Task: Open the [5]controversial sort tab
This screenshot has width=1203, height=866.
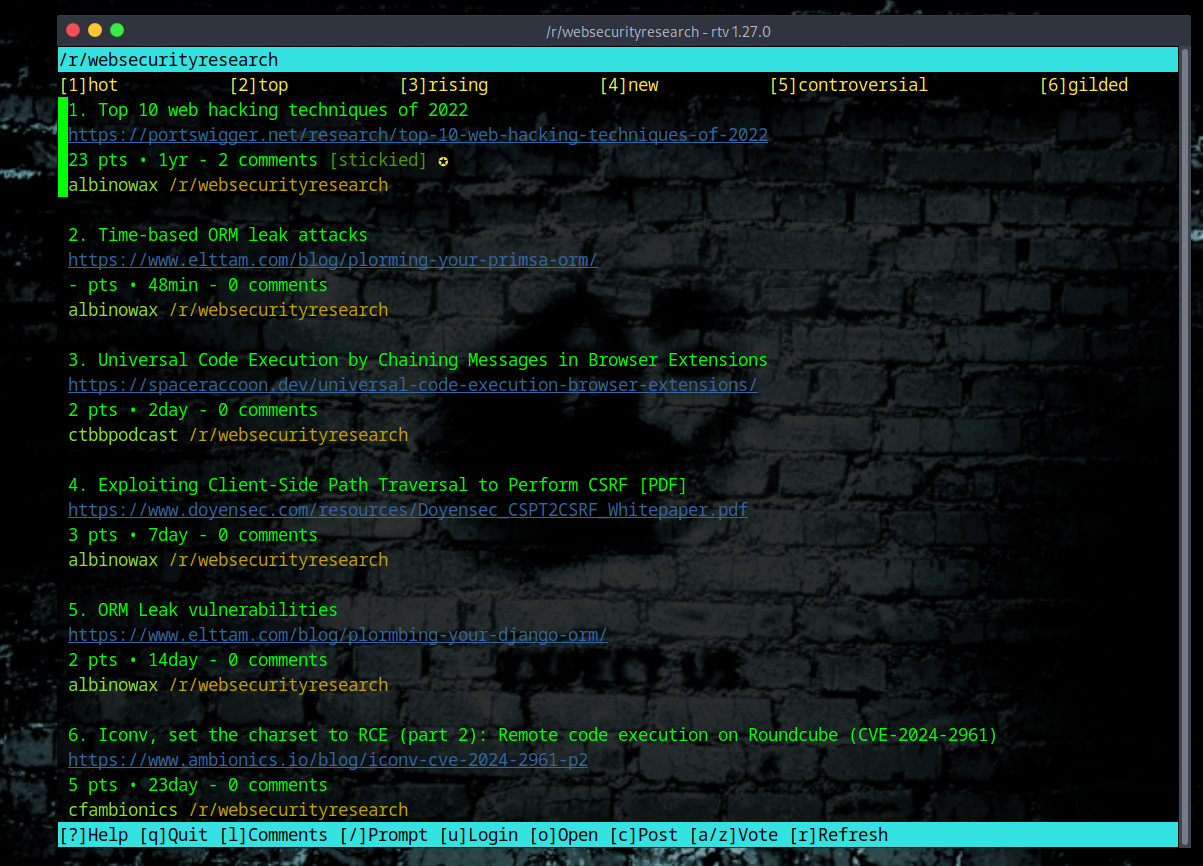Action: tap(849, 85)
